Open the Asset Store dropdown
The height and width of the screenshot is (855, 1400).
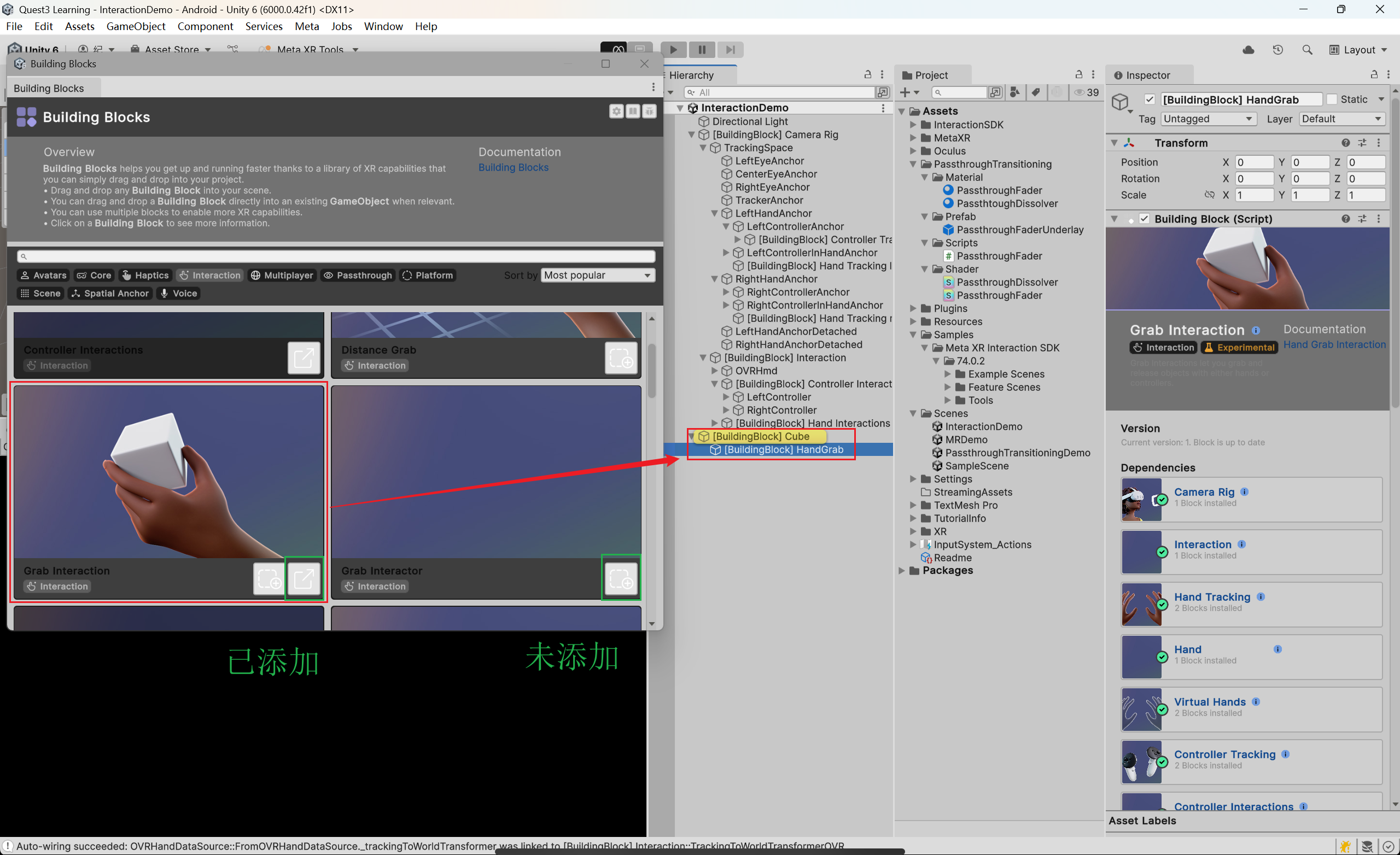(171, 50)
